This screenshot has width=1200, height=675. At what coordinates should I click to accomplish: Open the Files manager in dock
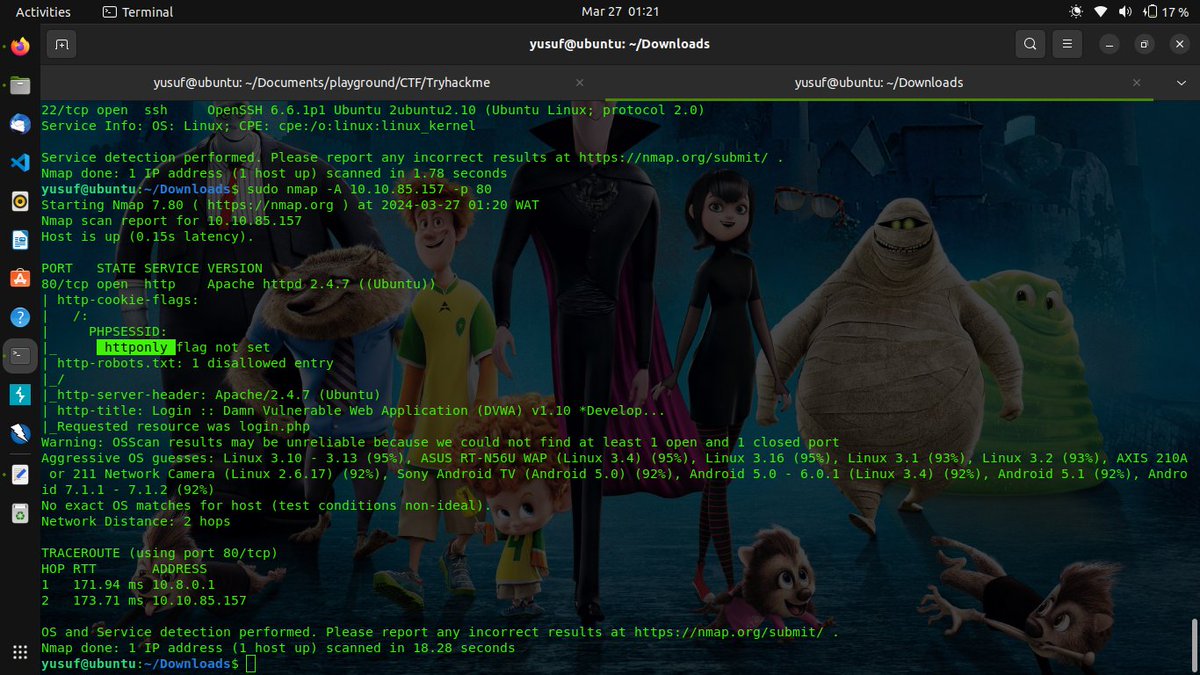[x=20, y=86]
